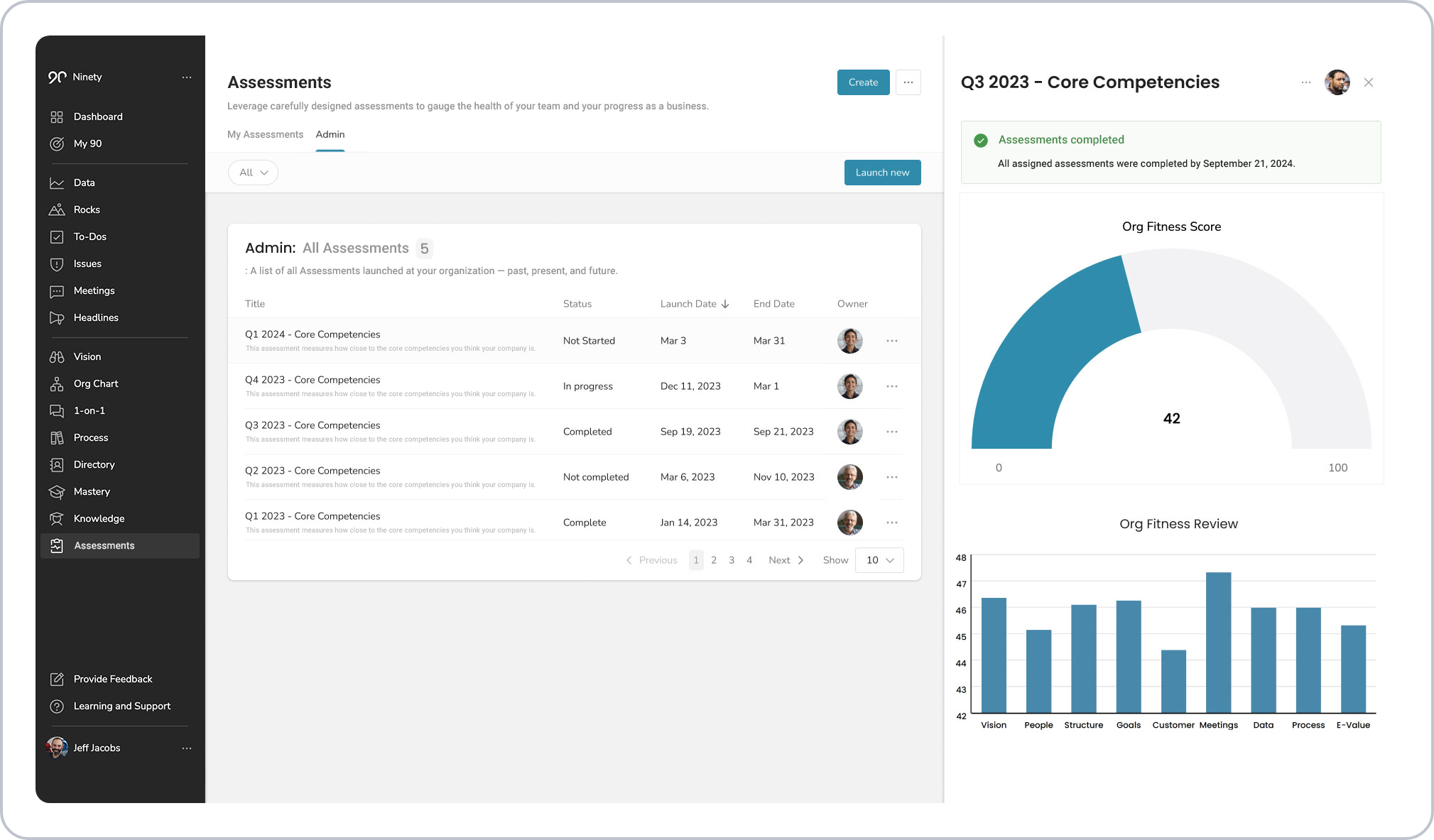Open the To-Dos section
The image size is (1434, 840).
(58, 236)
